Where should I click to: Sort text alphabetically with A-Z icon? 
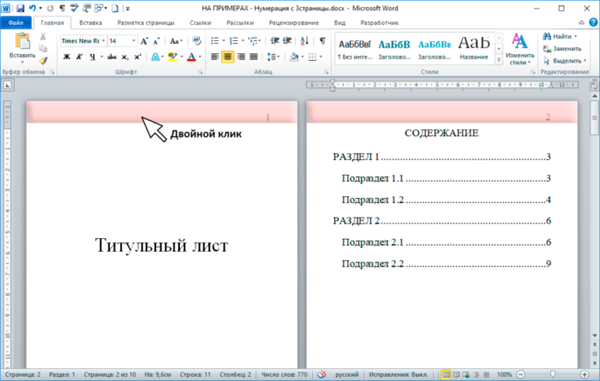click(x=305, y=41)
